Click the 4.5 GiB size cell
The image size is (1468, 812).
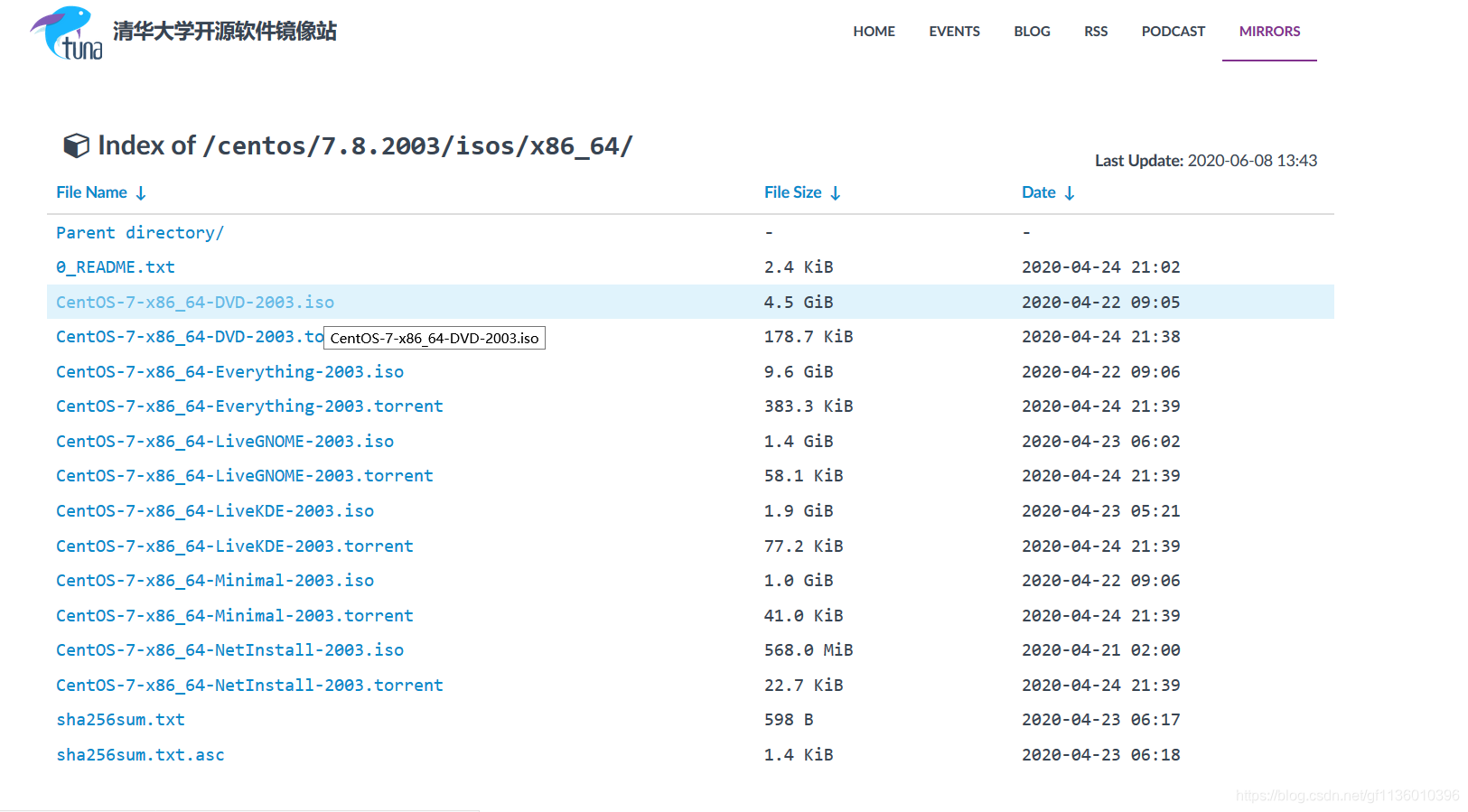click(799, 302)
